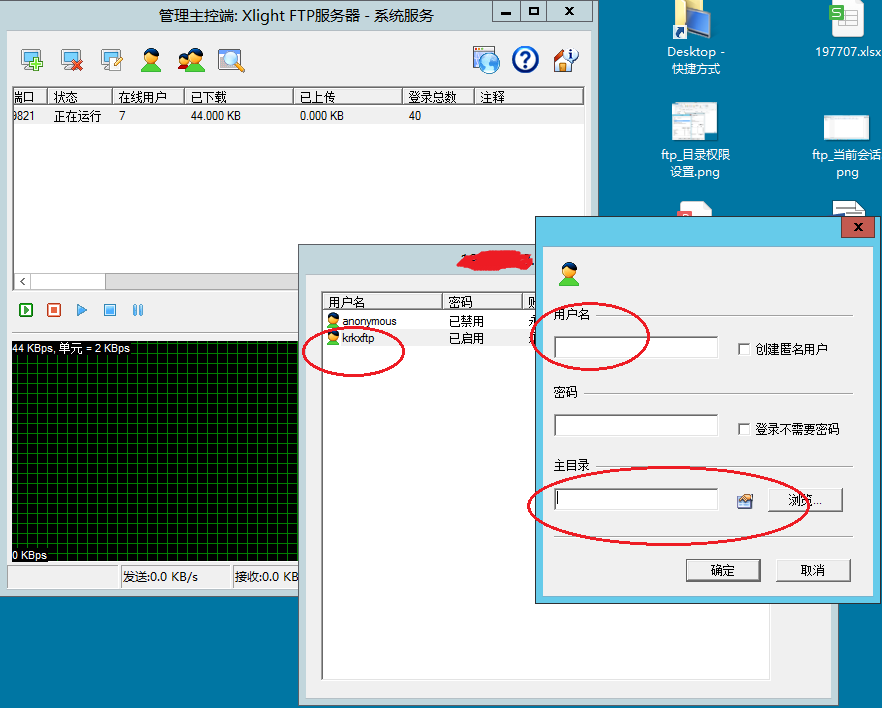Check the 登录不需要密码 checkbox
Viewport: 882px width, 708px height.
[x=744, y=429]
